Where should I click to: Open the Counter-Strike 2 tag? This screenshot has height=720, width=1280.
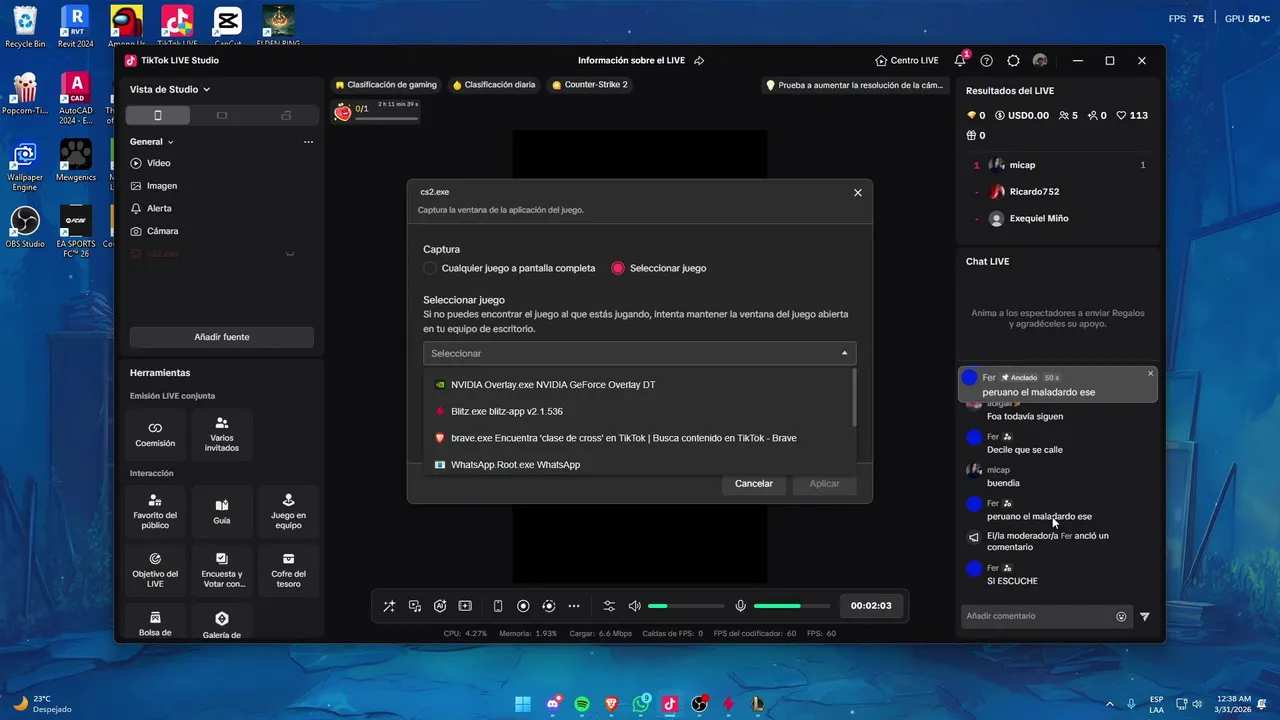tap(590, 85)
